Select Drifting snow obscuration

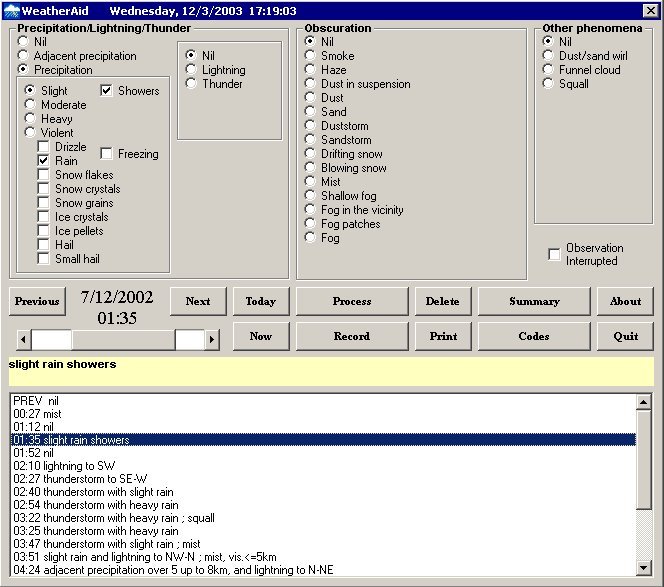tap(310, 153)
